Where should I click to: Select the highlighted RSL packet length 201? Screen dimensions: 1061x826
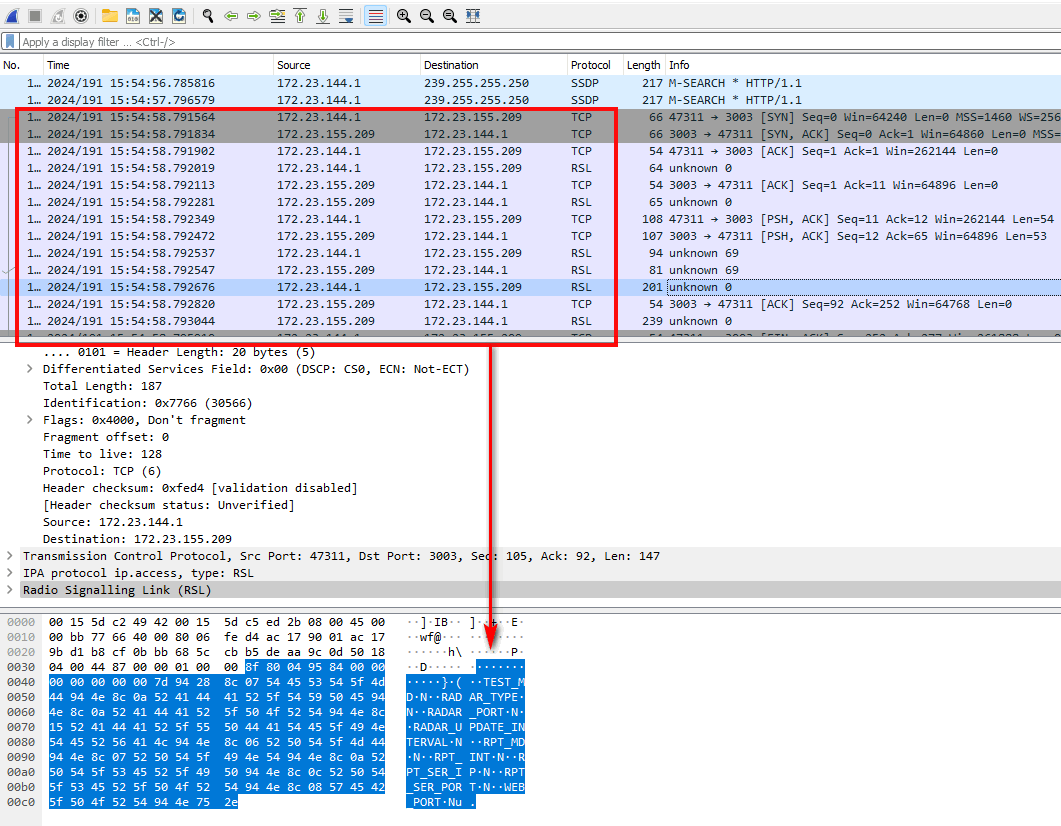pos(530,287)
